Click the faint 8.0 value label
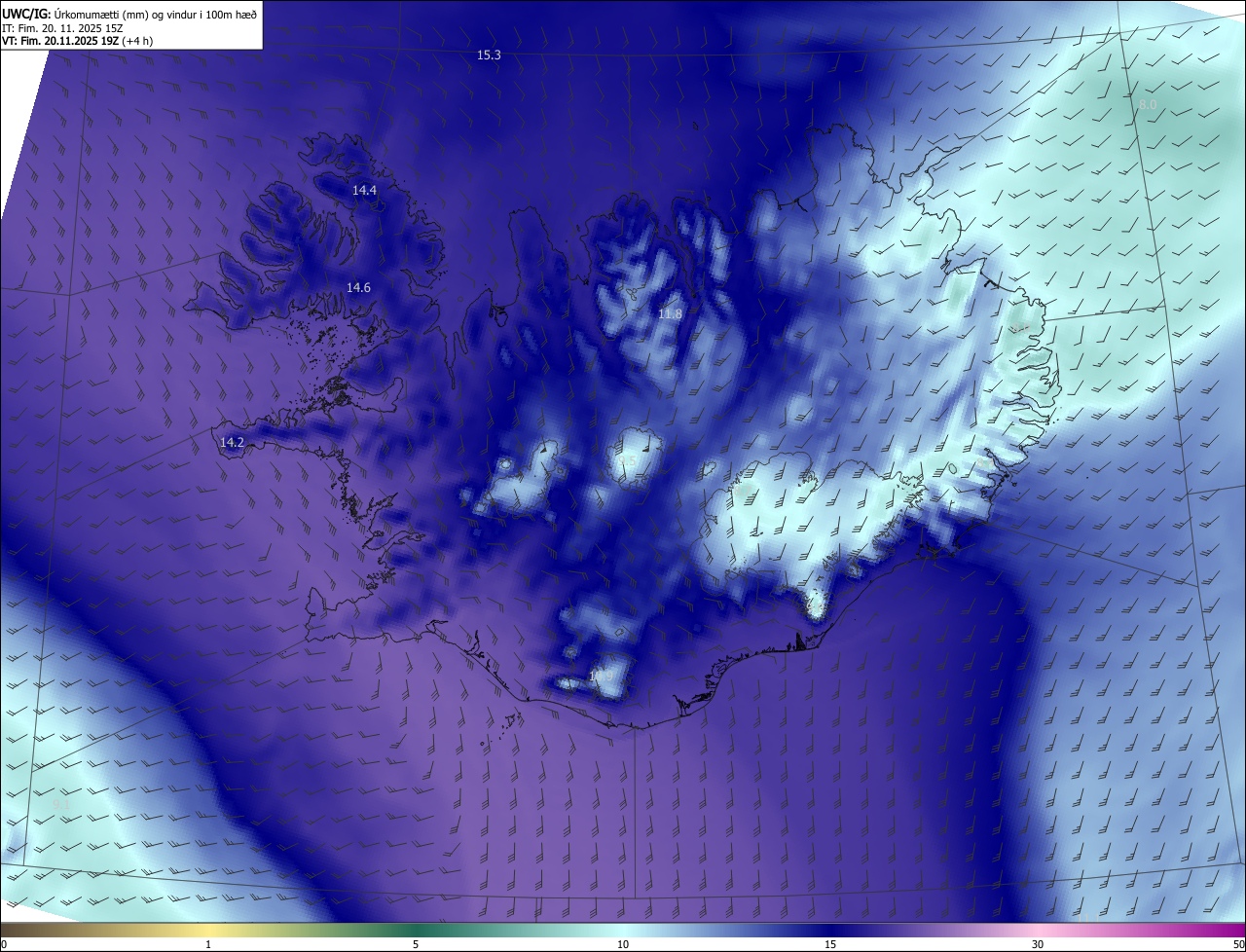Screen dimensions: 1246x952 (1148, 104)
